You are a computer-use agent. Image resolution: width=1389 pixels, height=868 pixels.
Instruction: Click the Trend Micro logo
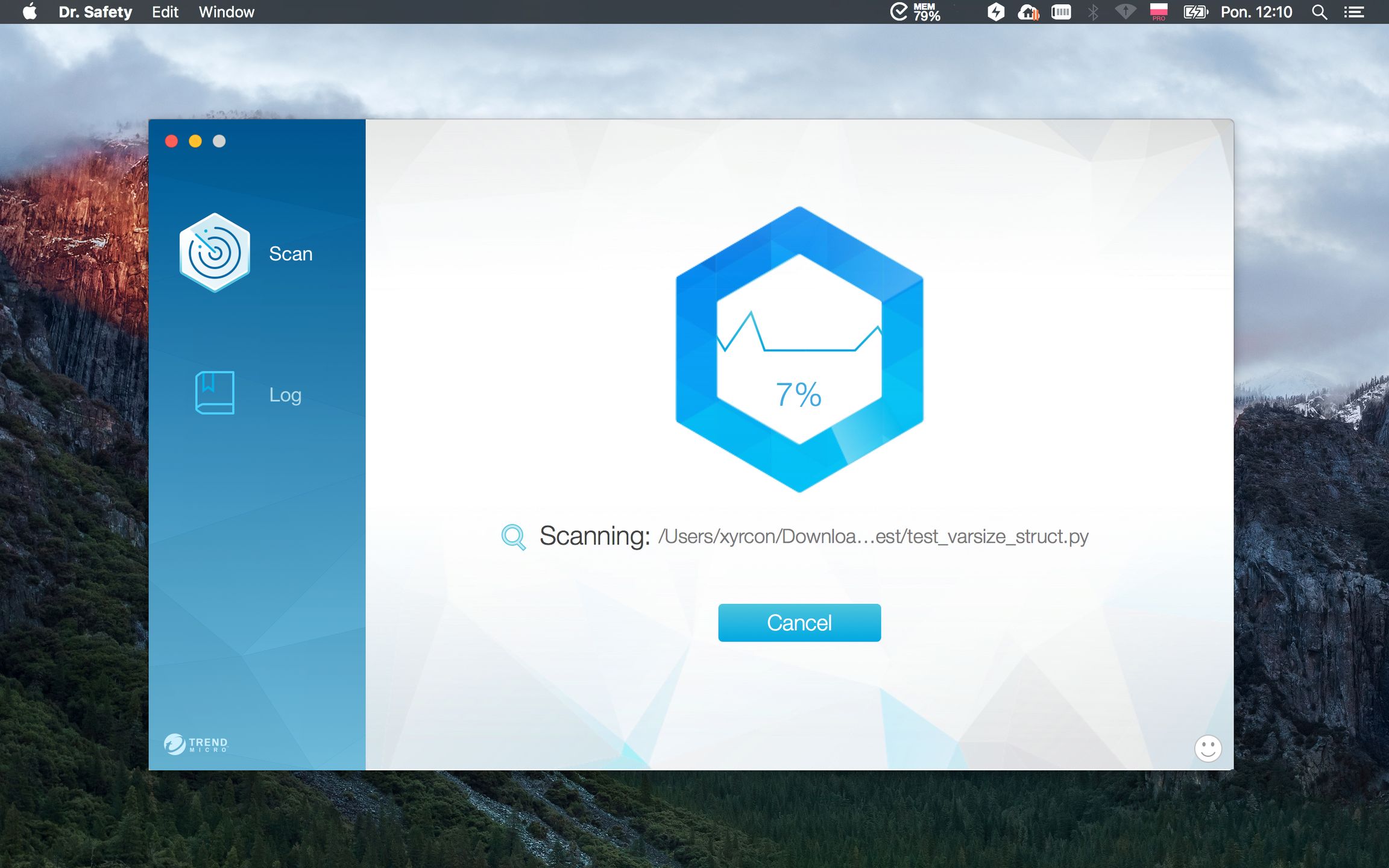[197, 744]
